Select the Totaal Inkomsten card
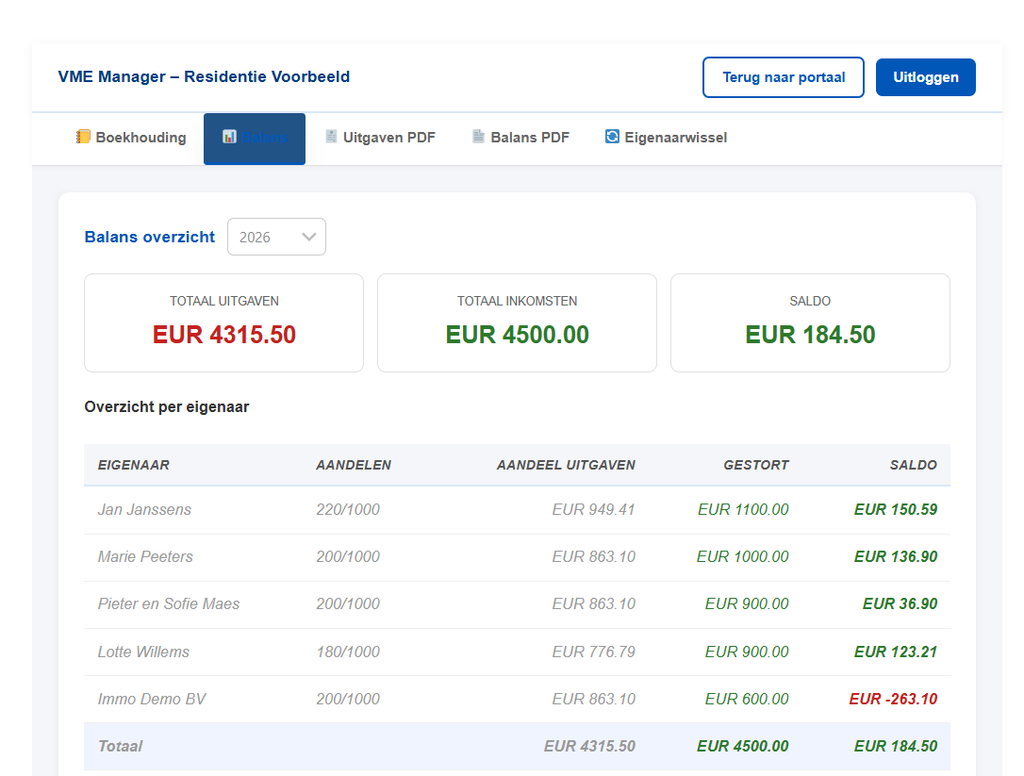 click(x=517, y=323)
